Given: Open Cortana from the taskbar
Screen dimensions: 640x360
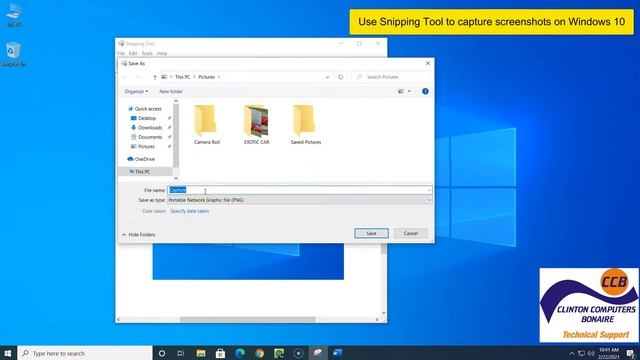Looking at the screenshot, I should pyautogui.click(x=162, y=353).
